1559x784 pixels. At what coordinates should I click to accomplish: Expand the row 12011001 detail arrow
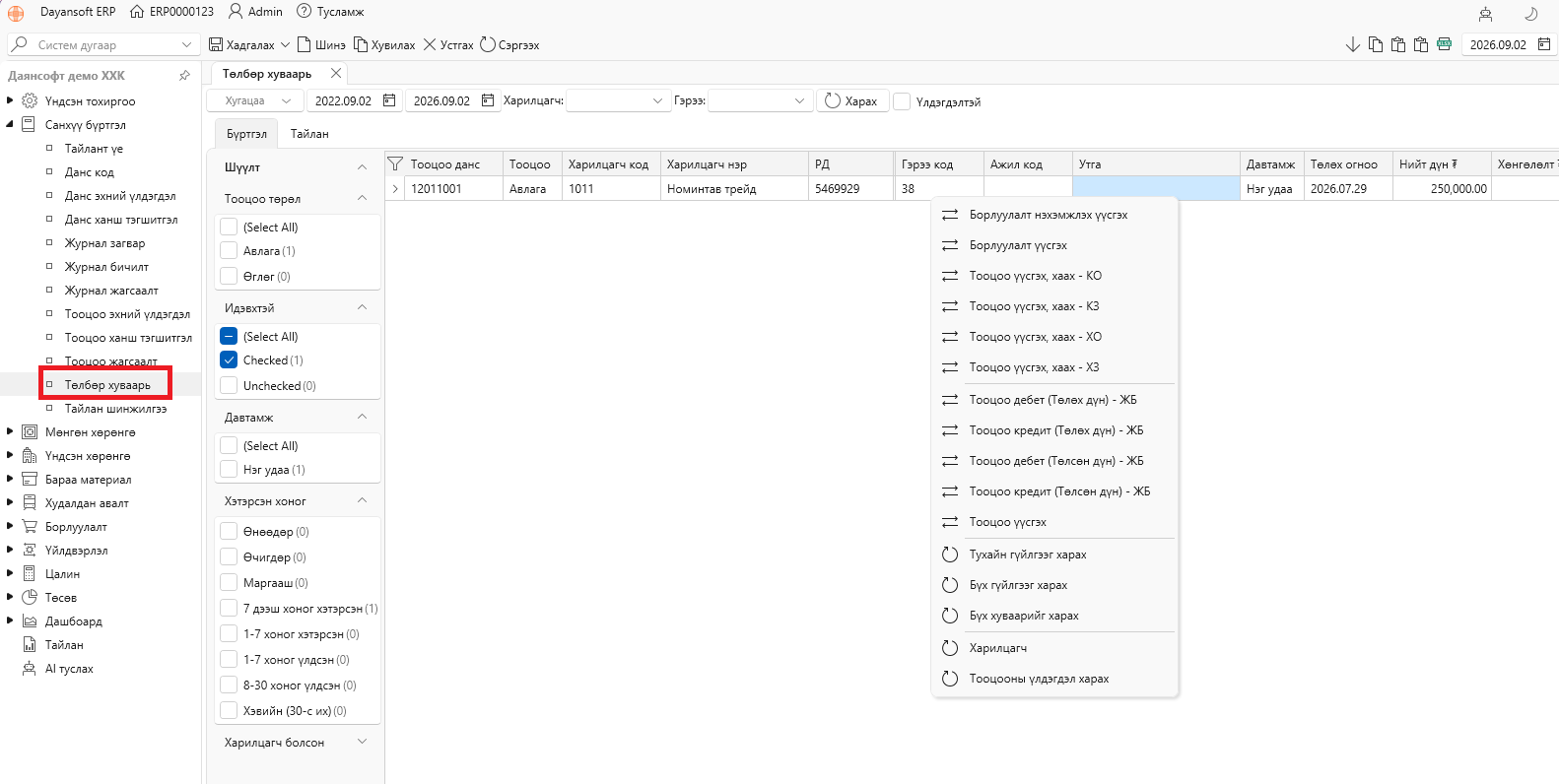tap(395, 189)
